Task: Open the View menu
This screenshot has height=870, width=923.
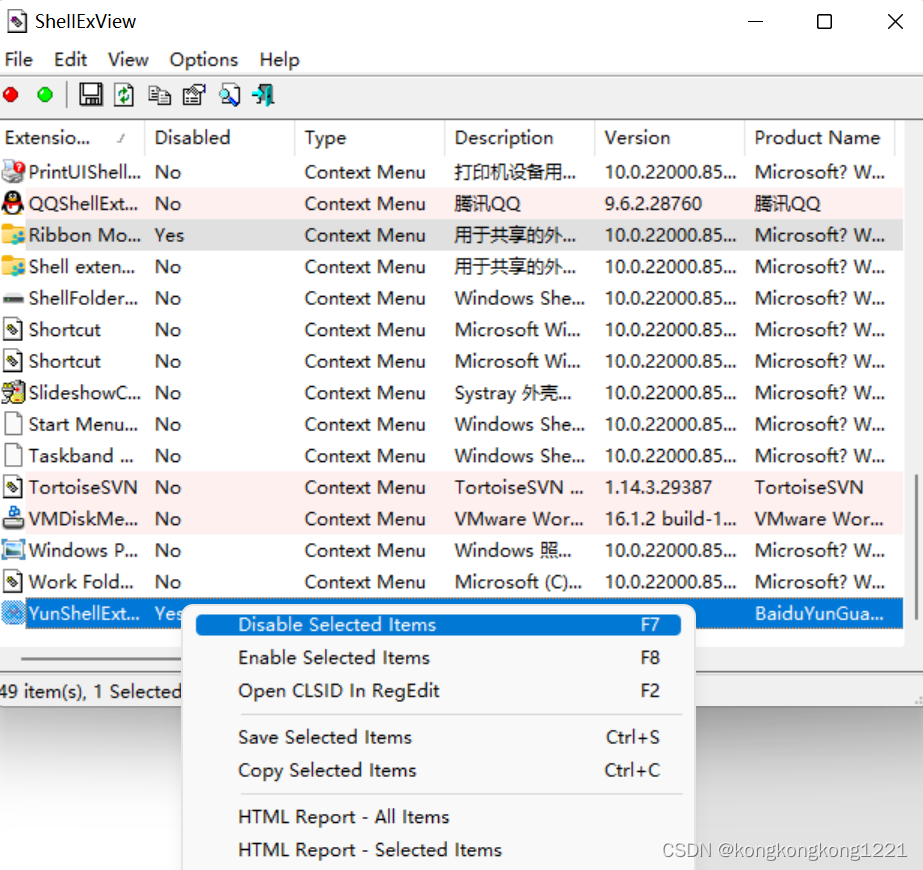Action: (x=128, y=59)
